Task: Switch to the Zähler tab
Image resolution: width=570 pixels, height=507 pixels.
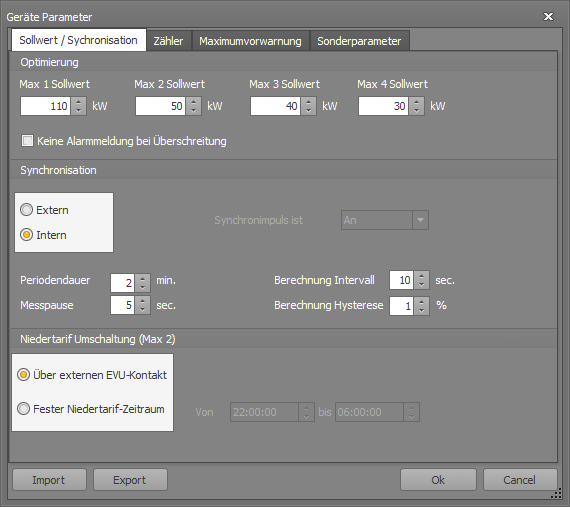Action: [169, 41]
